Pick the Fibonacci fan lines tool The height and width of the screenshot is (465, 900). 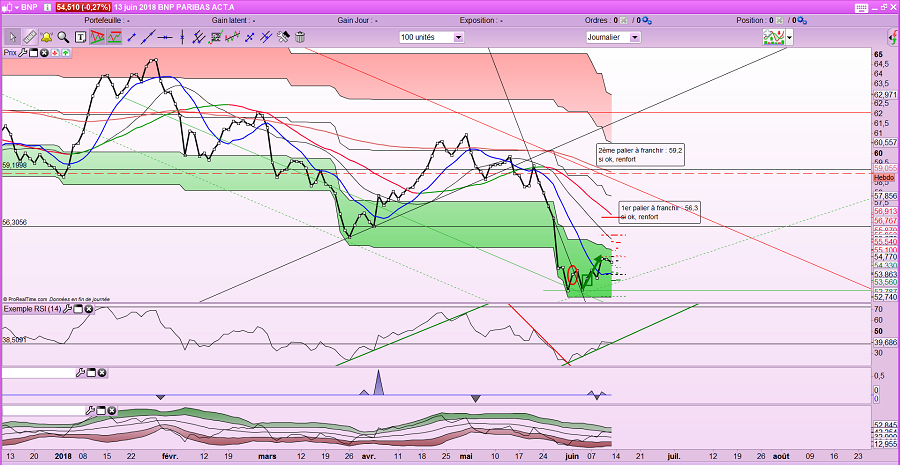[266, 37]
